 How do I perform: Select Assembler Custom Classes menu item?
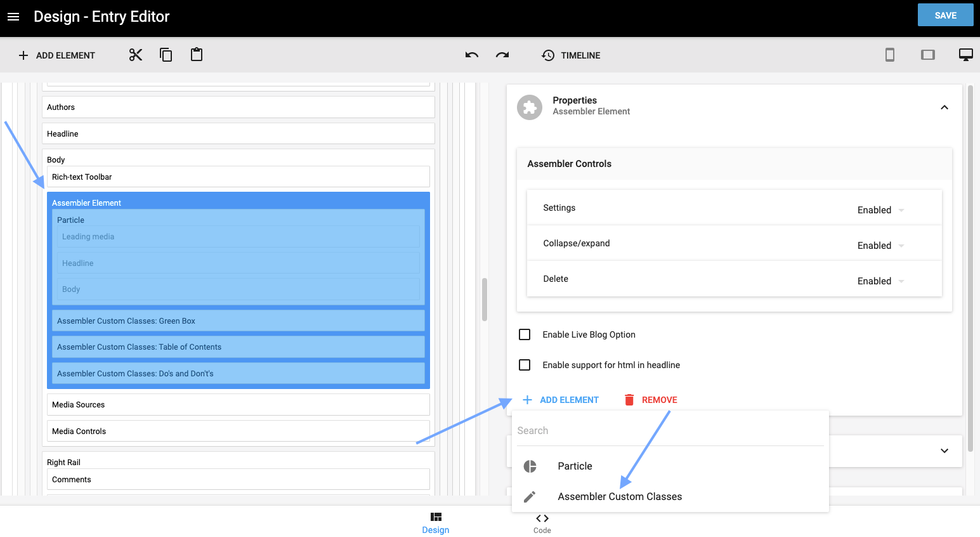(x=619, y=497)
